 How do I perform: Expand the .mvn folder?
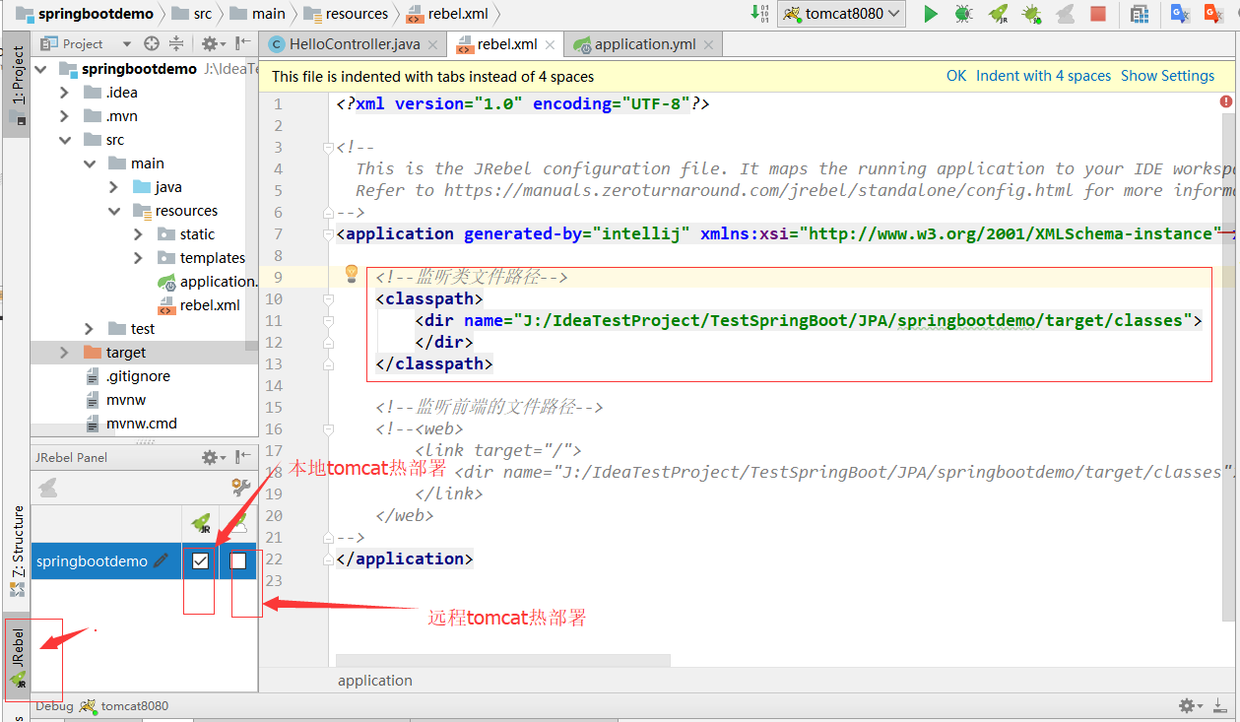pyautogui.click(x=65, y=116)
